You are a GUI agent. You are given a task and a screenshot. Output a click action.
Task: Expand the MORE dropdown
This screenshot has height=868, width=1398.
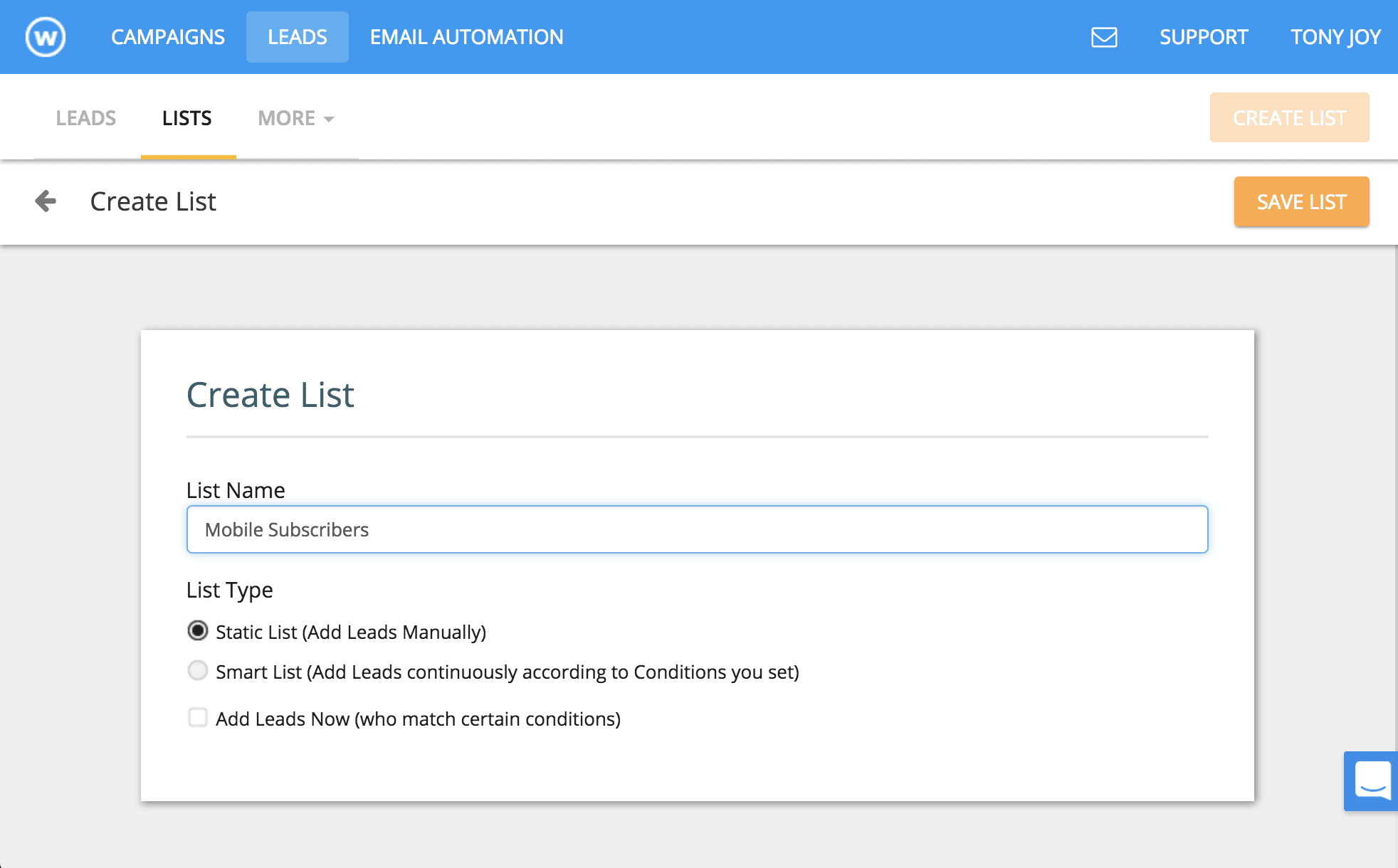295,118
